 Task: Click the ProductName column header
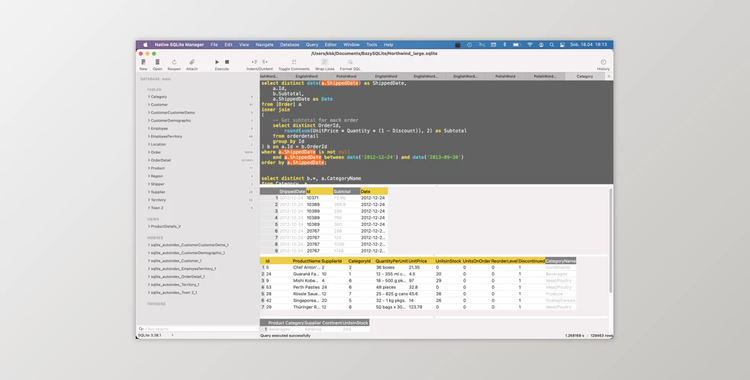(306, 261)
